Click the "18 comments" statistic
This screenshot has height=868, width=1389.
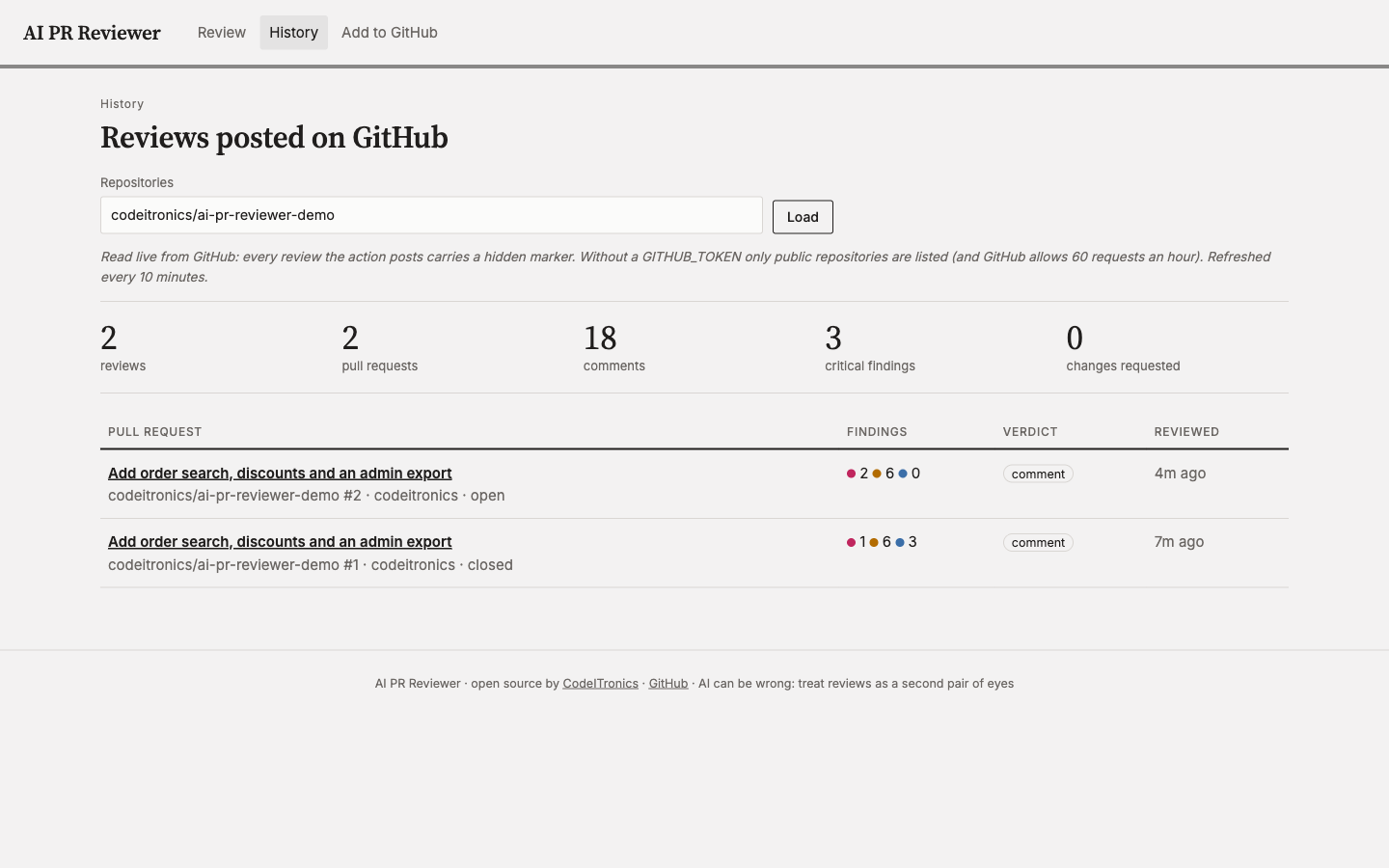pyautogui.click(x=614, y=348)
